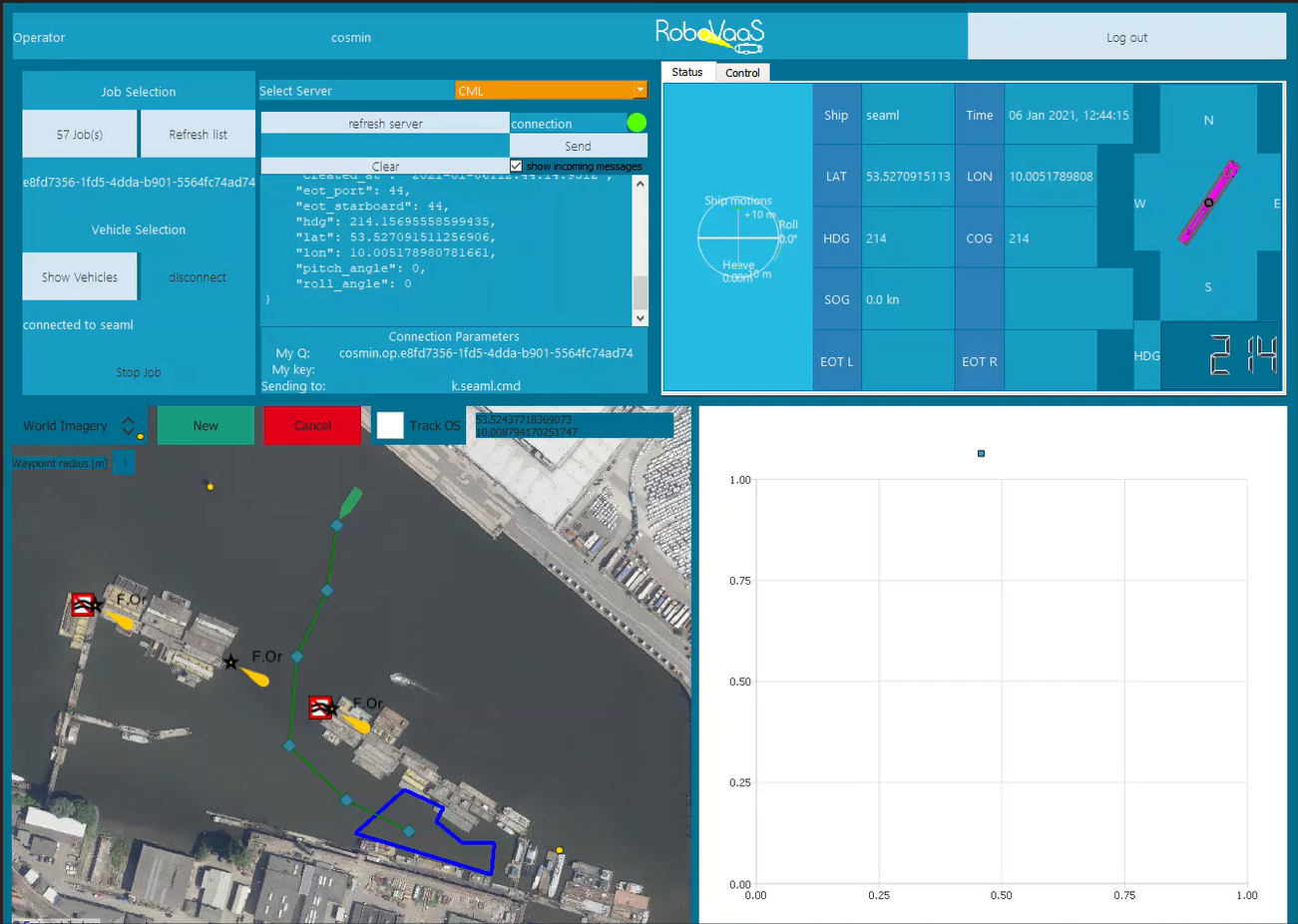Click the red hazard marker on the left pier
The image size is (1298, 924).
point(83,604)
